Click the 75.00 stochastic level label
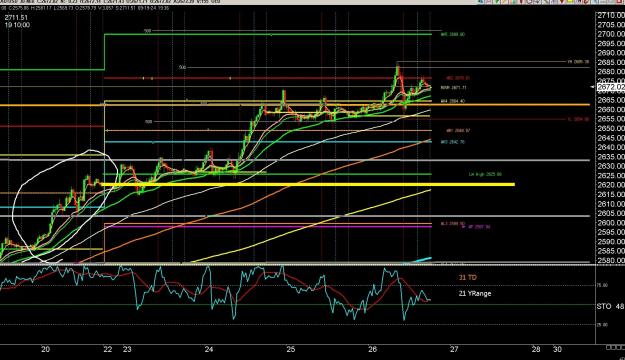The image size is (625, 360). [602, 285]
